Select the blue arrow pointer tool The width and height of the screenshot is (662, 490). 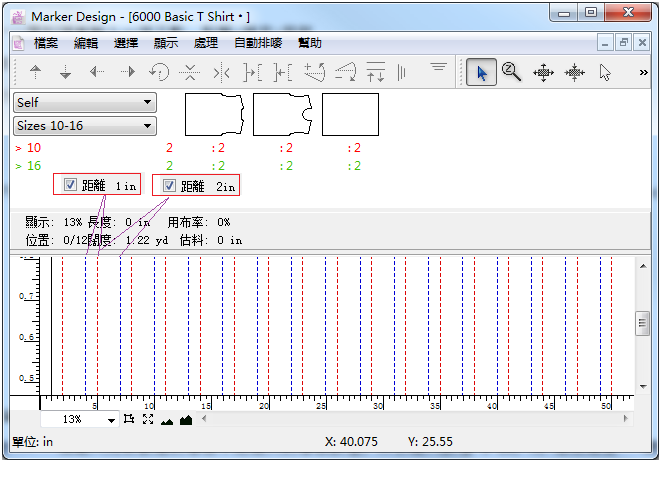pyautogui.click(x=481, y=73)
